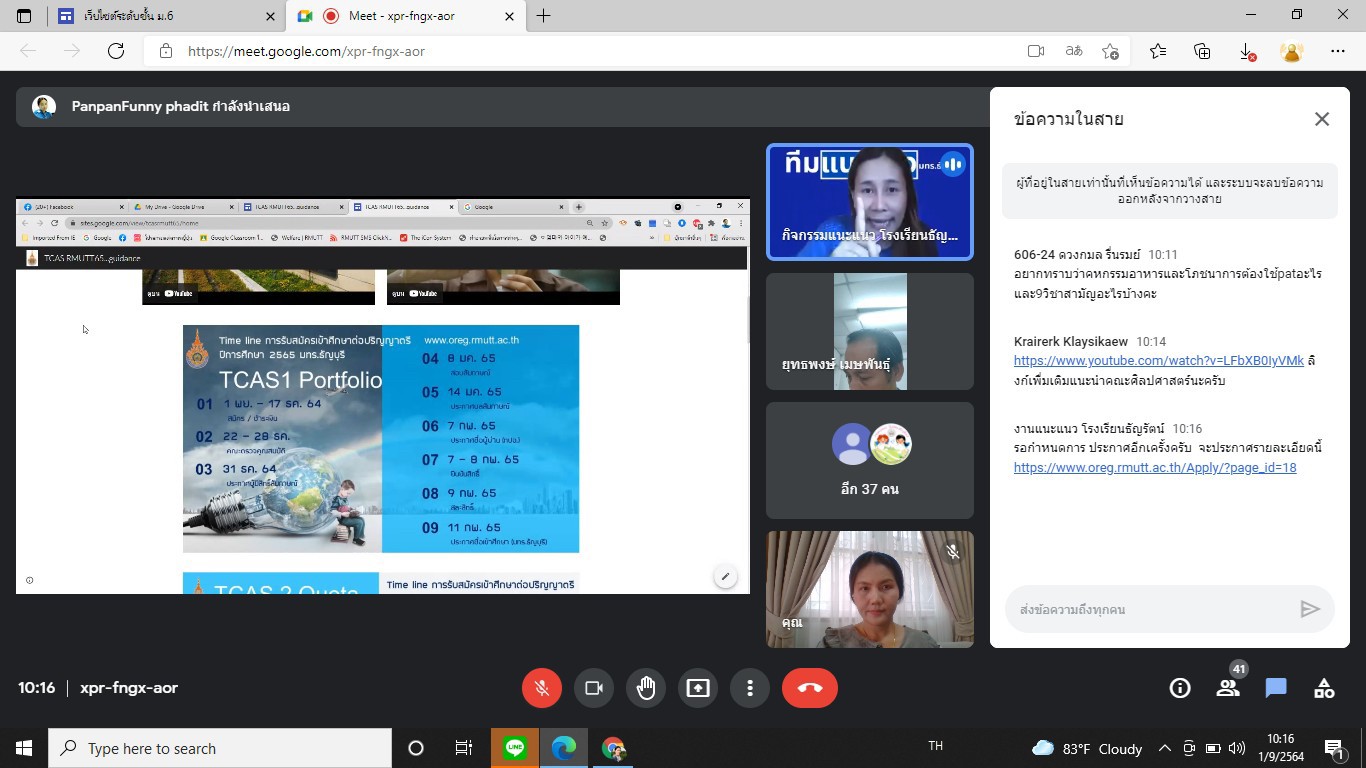Reload the Meet page
The height and width of the screenshot is (768, 1366).
coord(116,51)
